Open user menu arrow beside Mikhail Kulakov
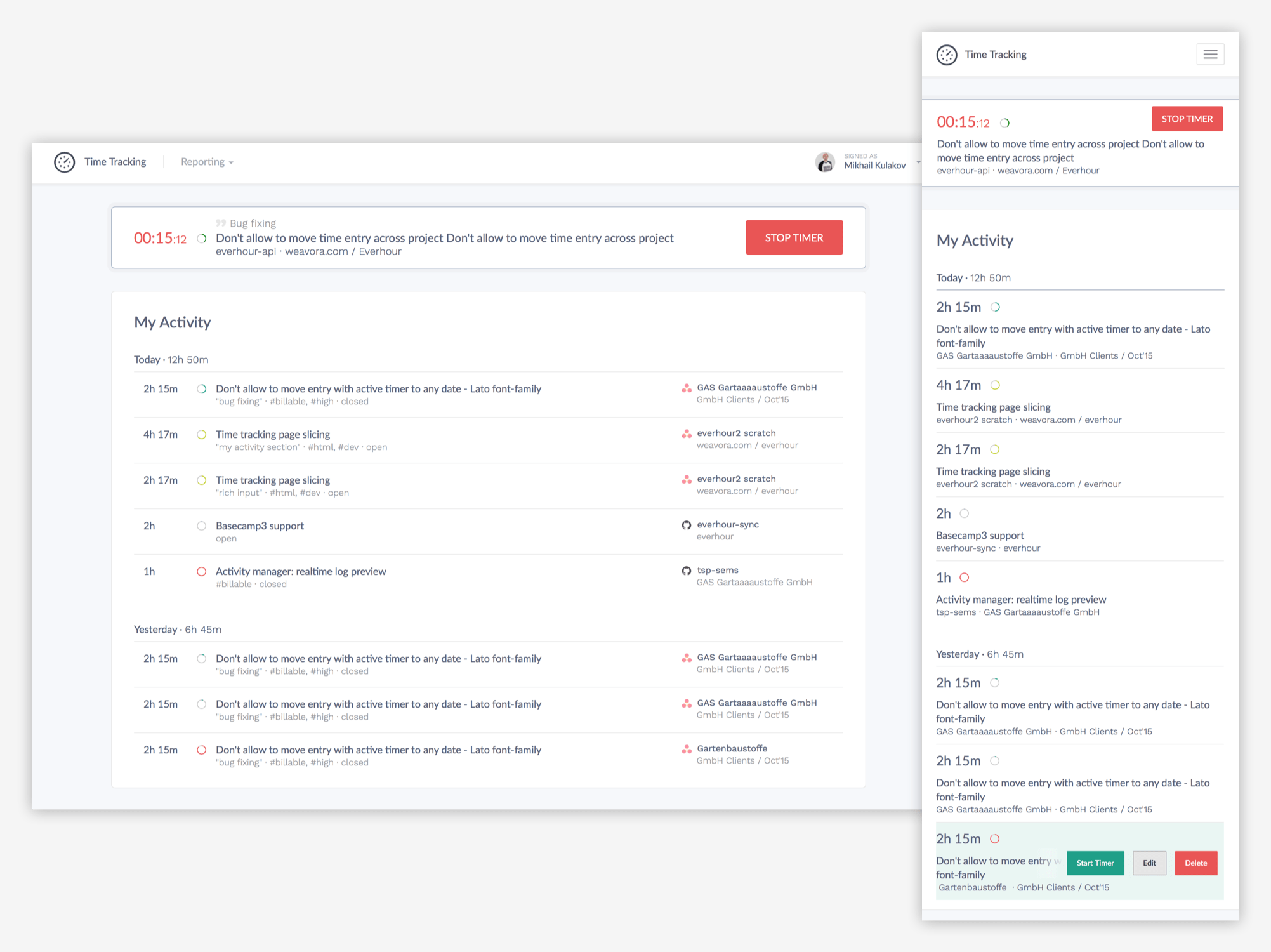This screenshot has width=1271, height=952. (x=918, y=162)
